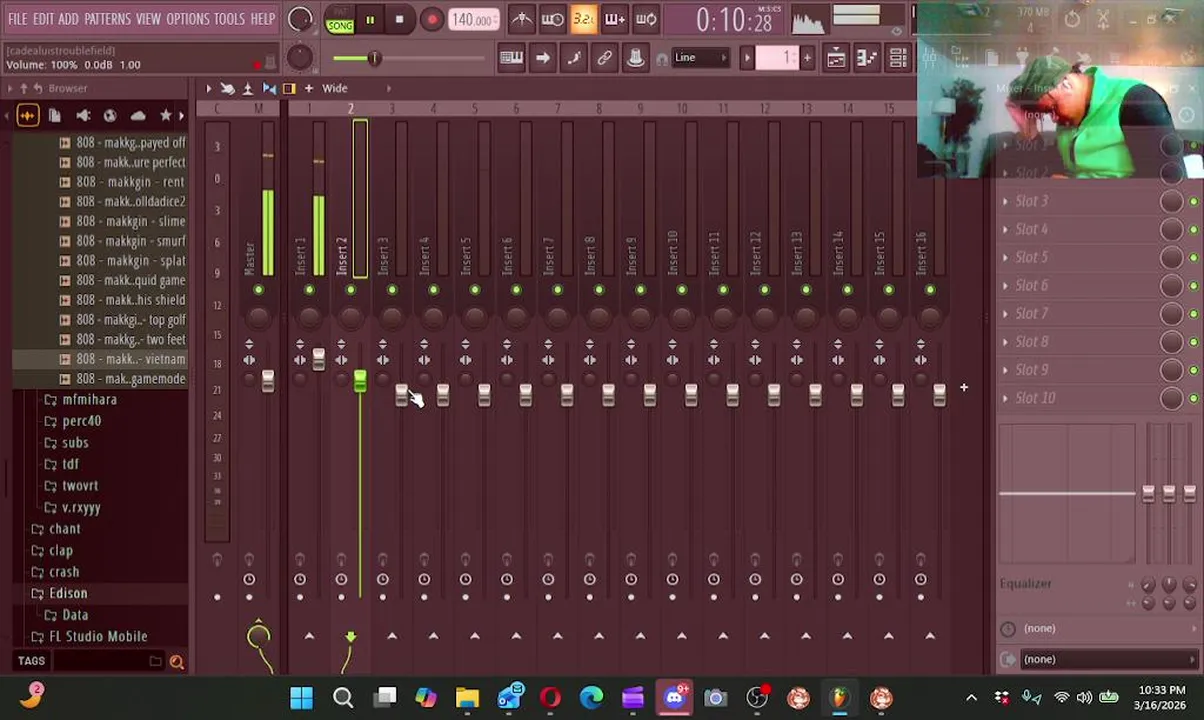
Task: Mute Insert 1 via its green light
Action: tap(309, 290)
